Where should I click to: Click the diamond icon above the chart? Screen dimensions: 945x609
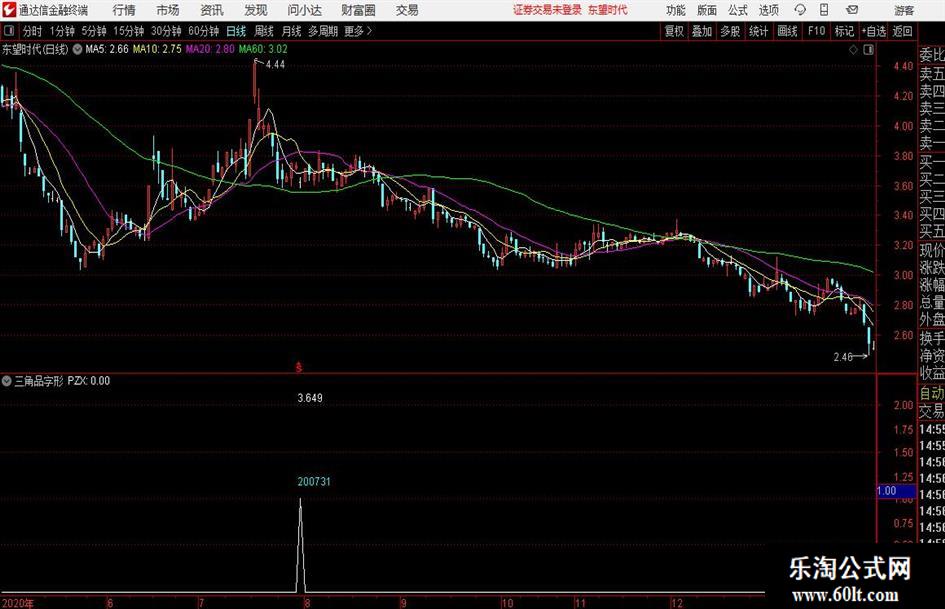click(x=853, y=50)
